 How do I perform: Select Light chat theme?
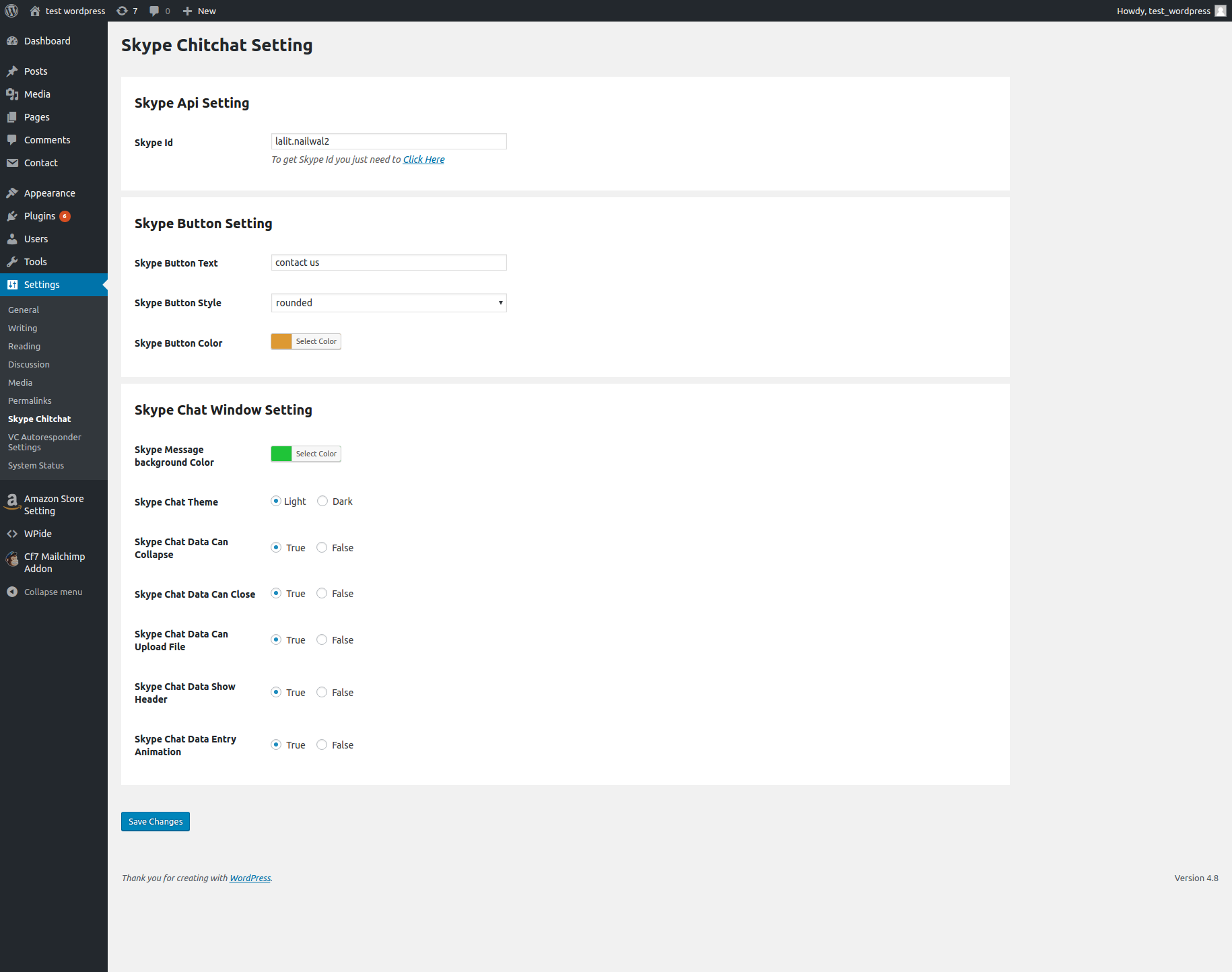tap(276, 501)
